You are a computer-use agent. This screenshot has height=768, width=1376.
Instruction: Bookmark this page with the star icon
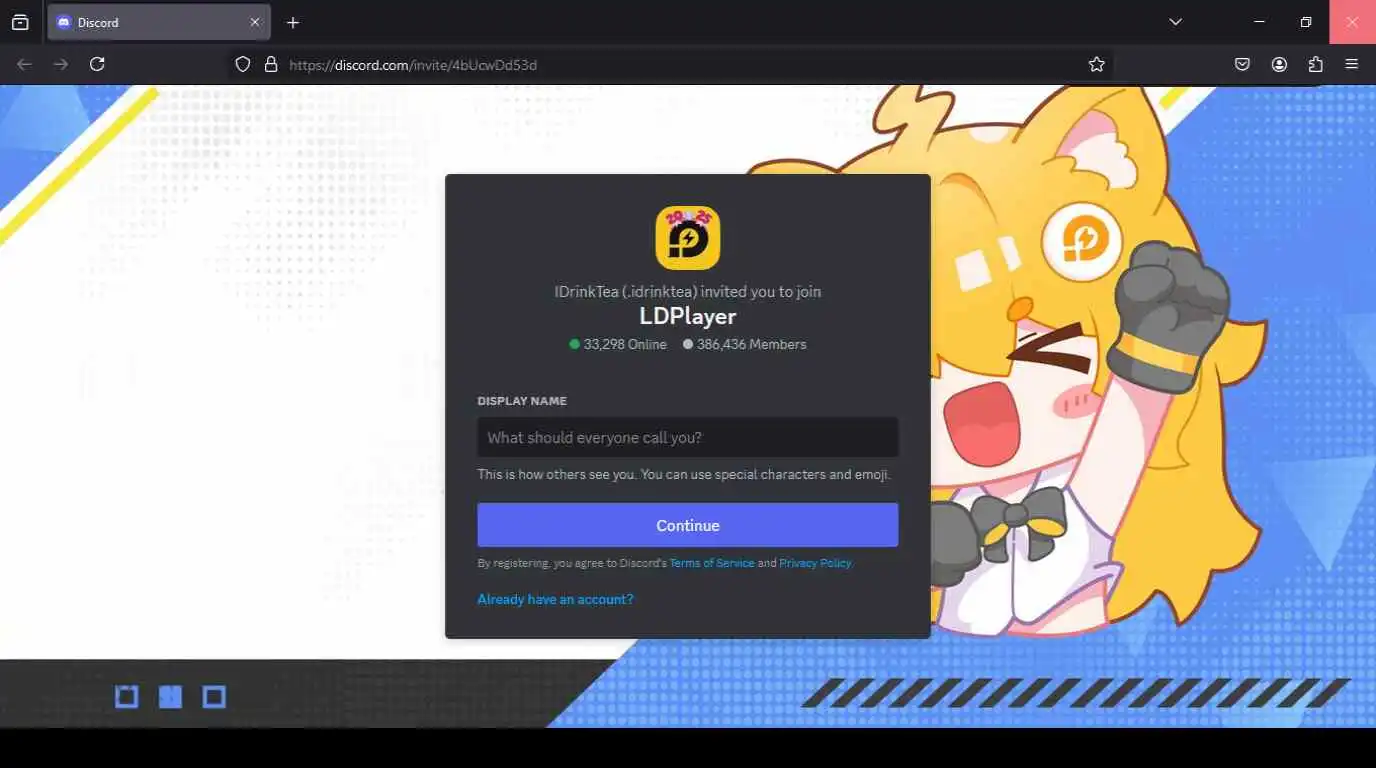pyautogui.click(x=1097, y=64)
